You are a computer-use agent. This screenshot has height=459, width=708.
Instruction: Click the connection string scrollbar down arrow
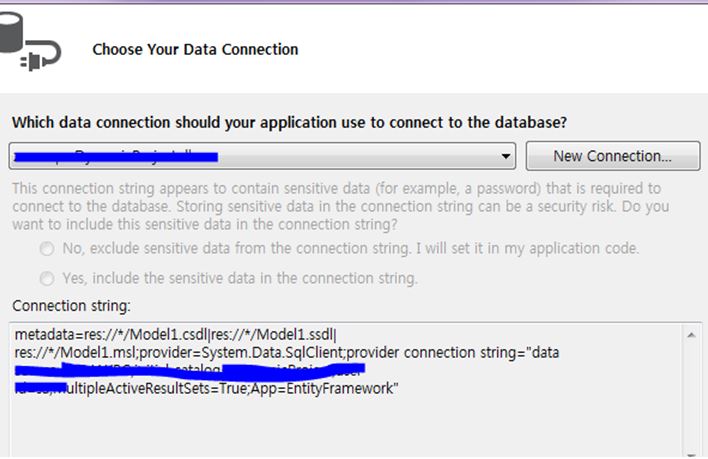point(691,454)
